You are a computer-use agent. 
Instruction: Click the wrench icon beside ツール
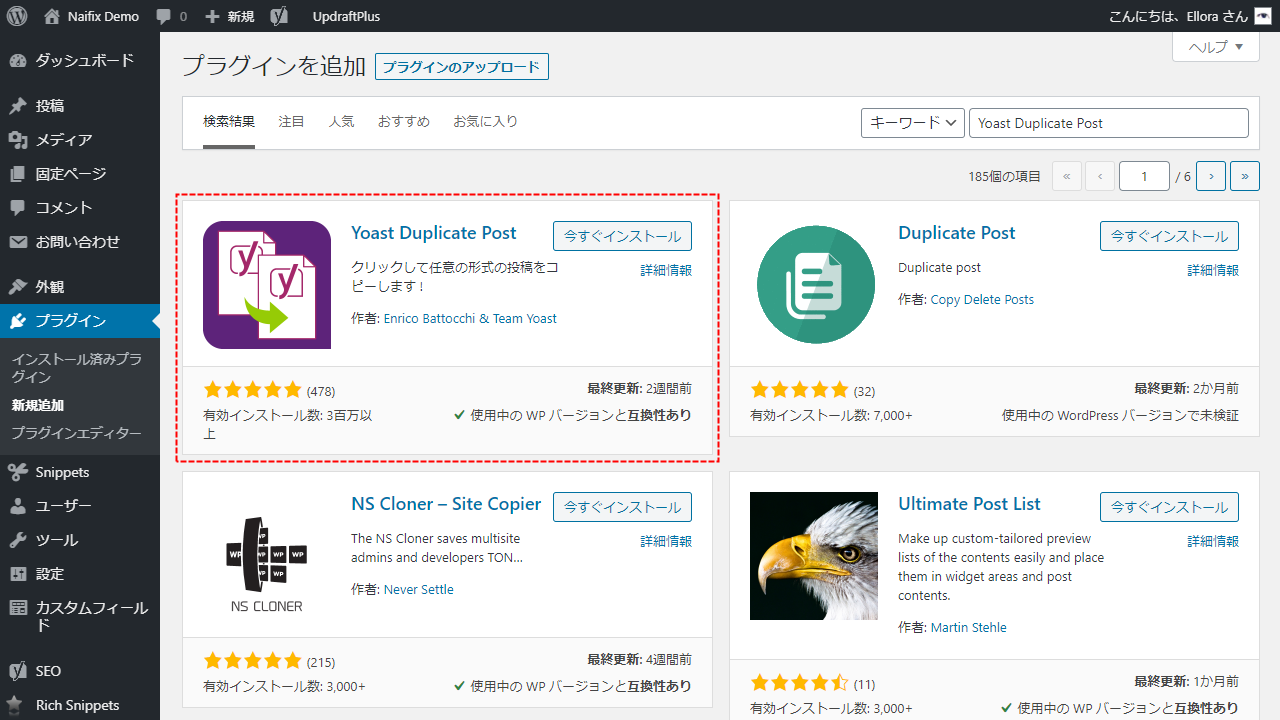[18, 540]
